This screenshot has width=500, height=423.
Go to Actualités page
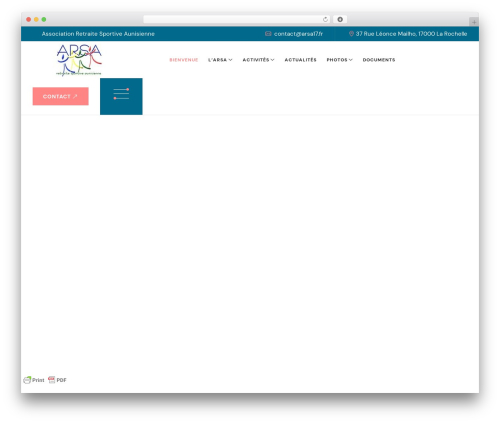point(301,60)
